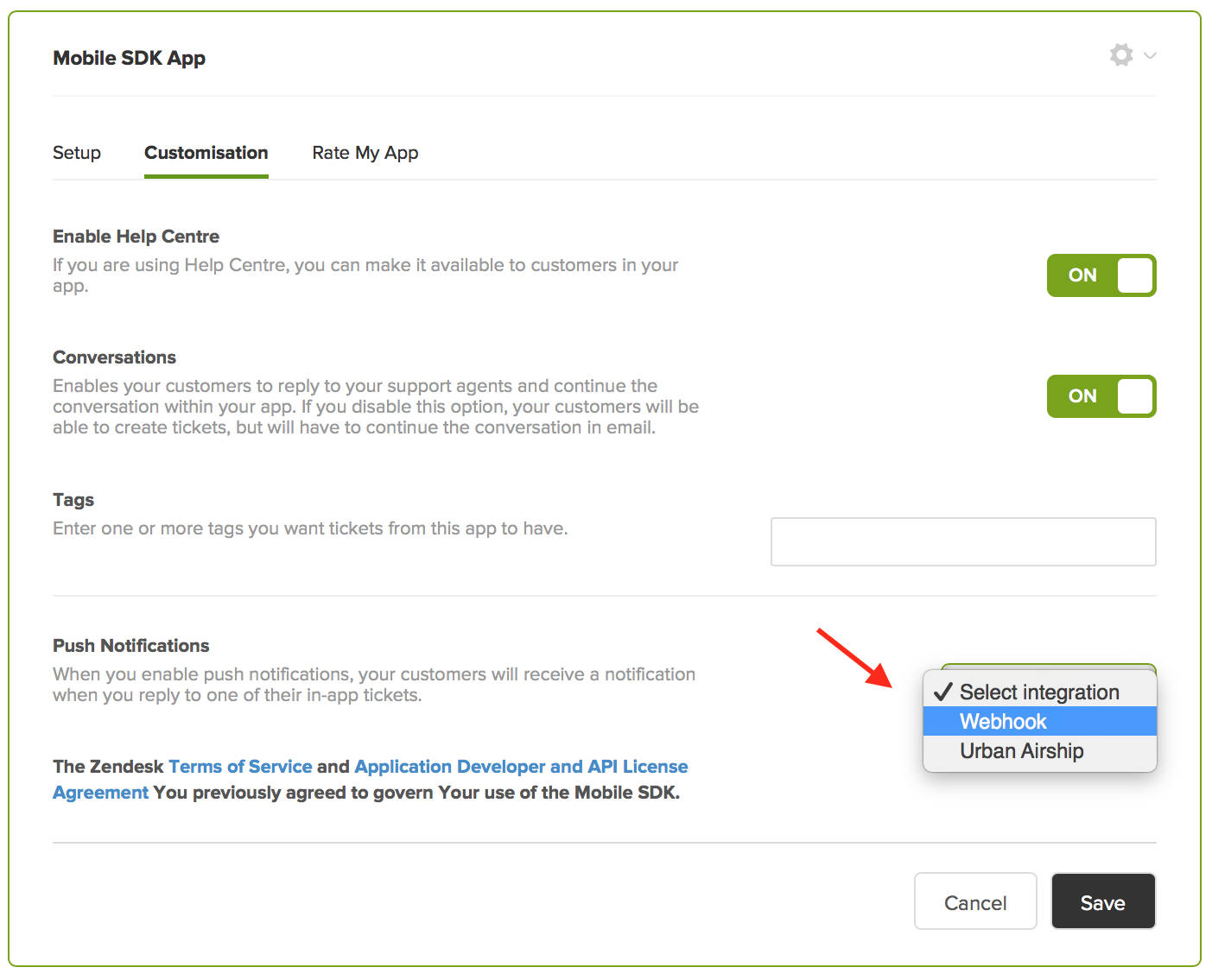Click into the Tags input field

coord(962,541)
